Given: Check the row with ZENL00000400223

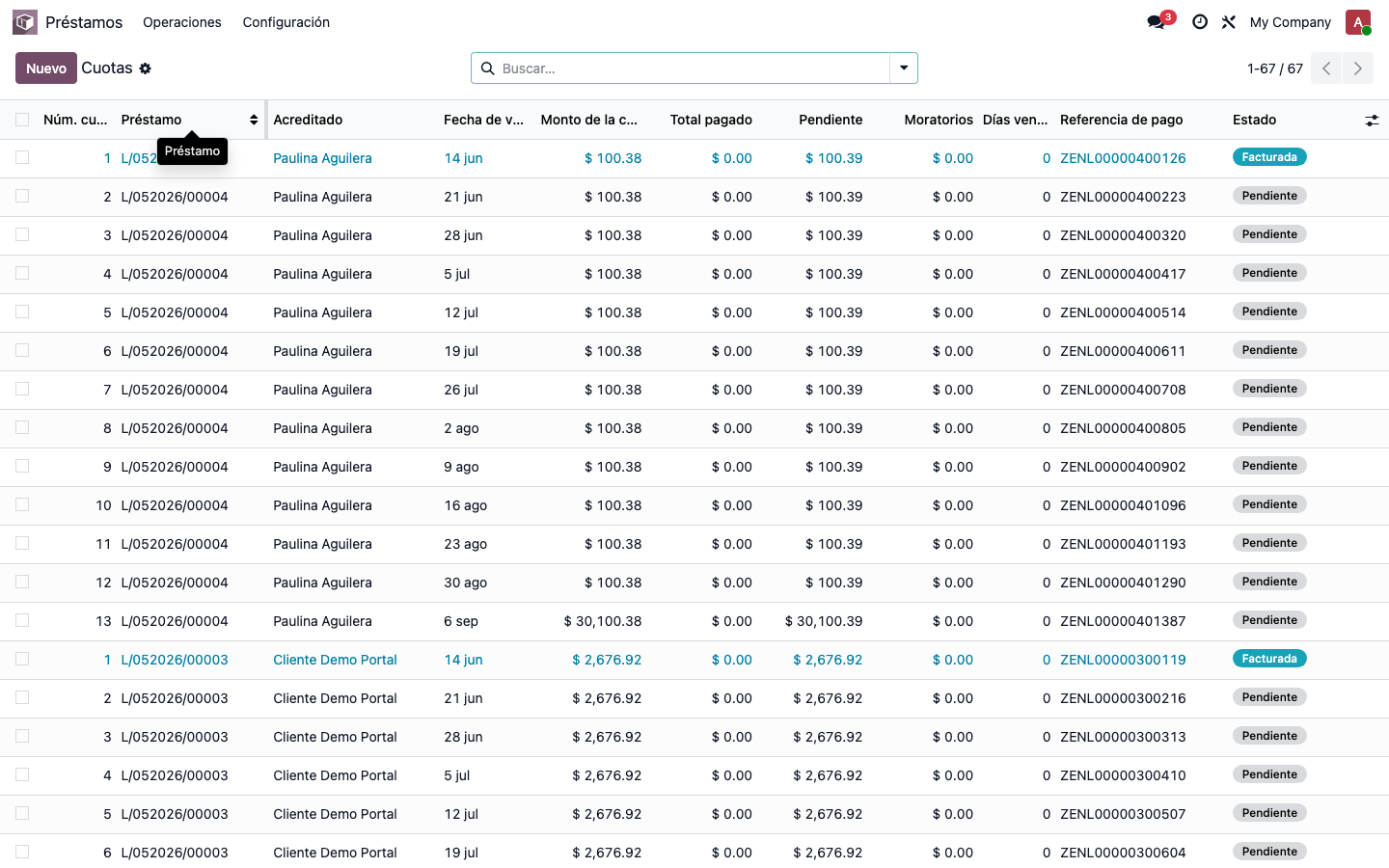Looking at the screenshot, I should [x=22, y=196].
